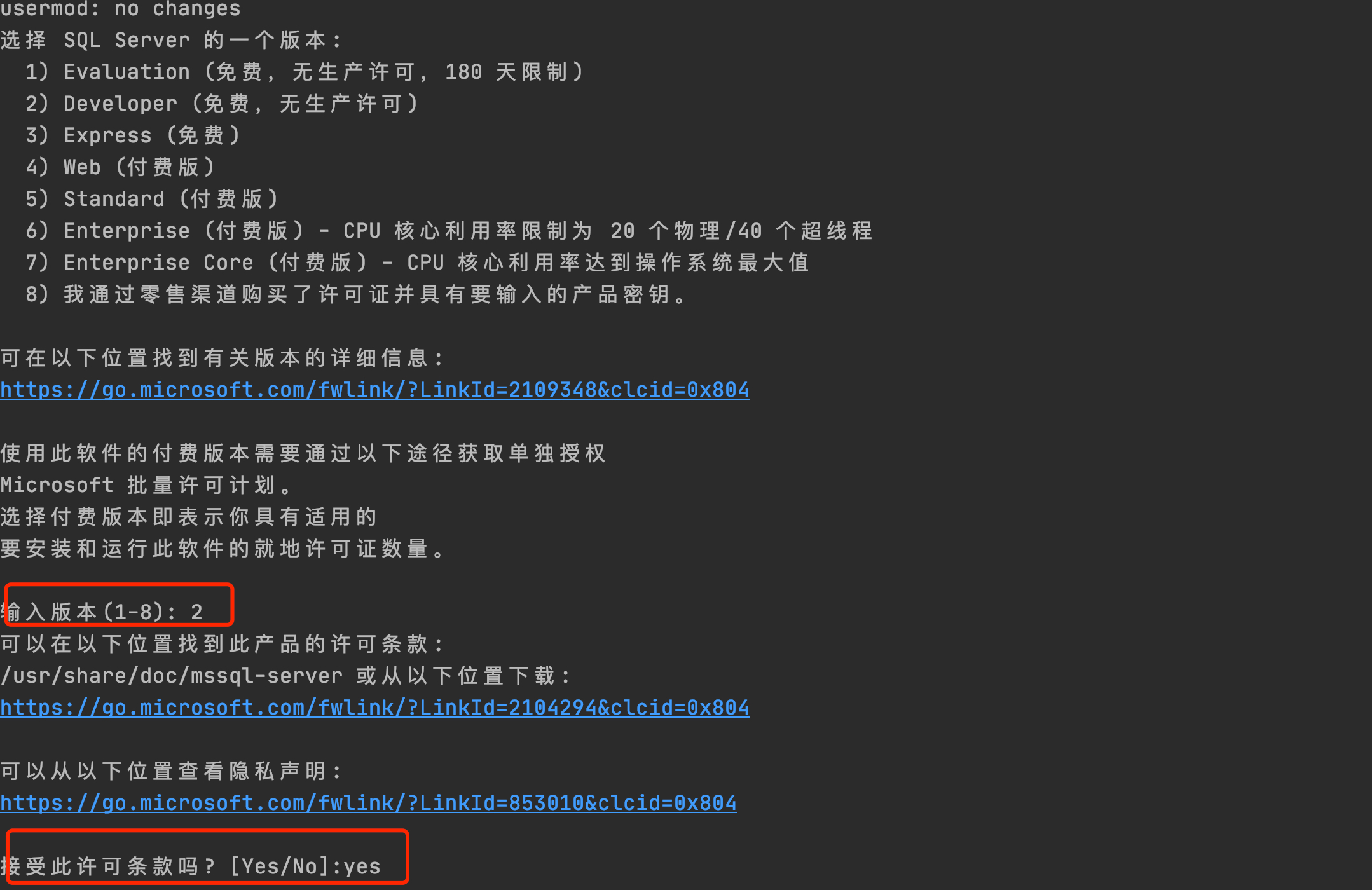Open the LinkId=2109348 edition details link
This screenshot has height=890, width=1372.
(375, 390)
